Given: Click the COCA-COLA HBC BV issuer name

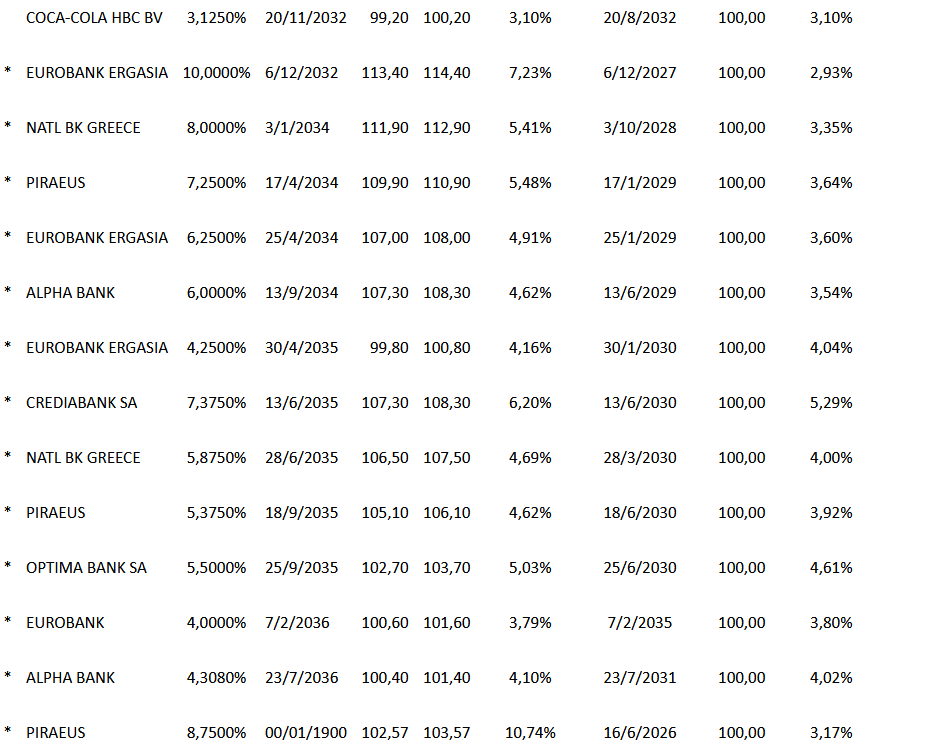Looking at the screenshot, I should click(x=94, y=18).
